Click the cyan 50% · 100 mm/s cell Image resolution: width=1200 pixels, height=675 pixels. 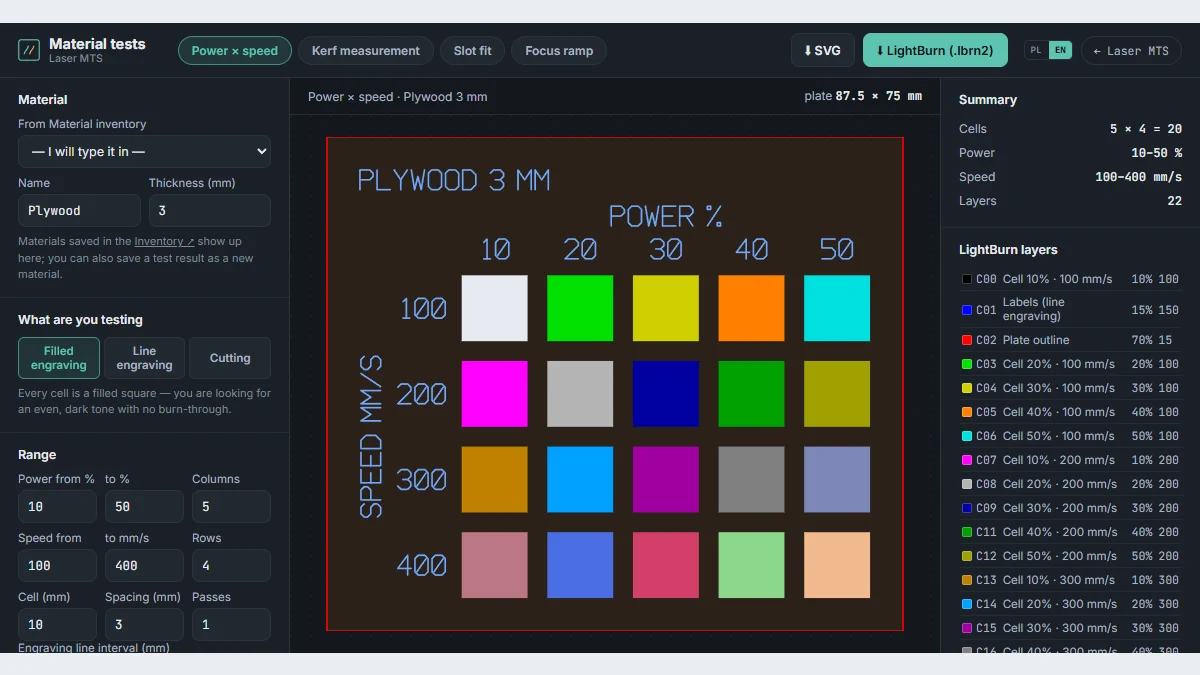(837, 308)
